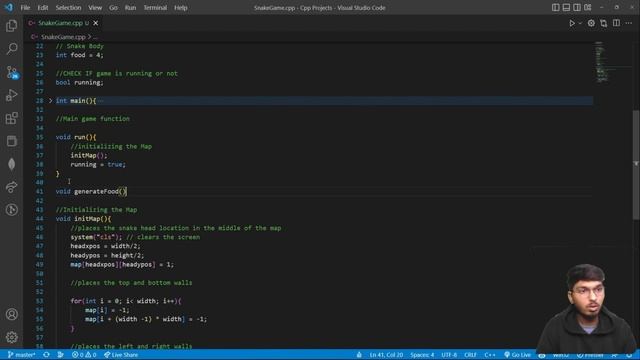Click Customize Layout icon in title bar
The image size is (640, 360).
click(588, 7)
